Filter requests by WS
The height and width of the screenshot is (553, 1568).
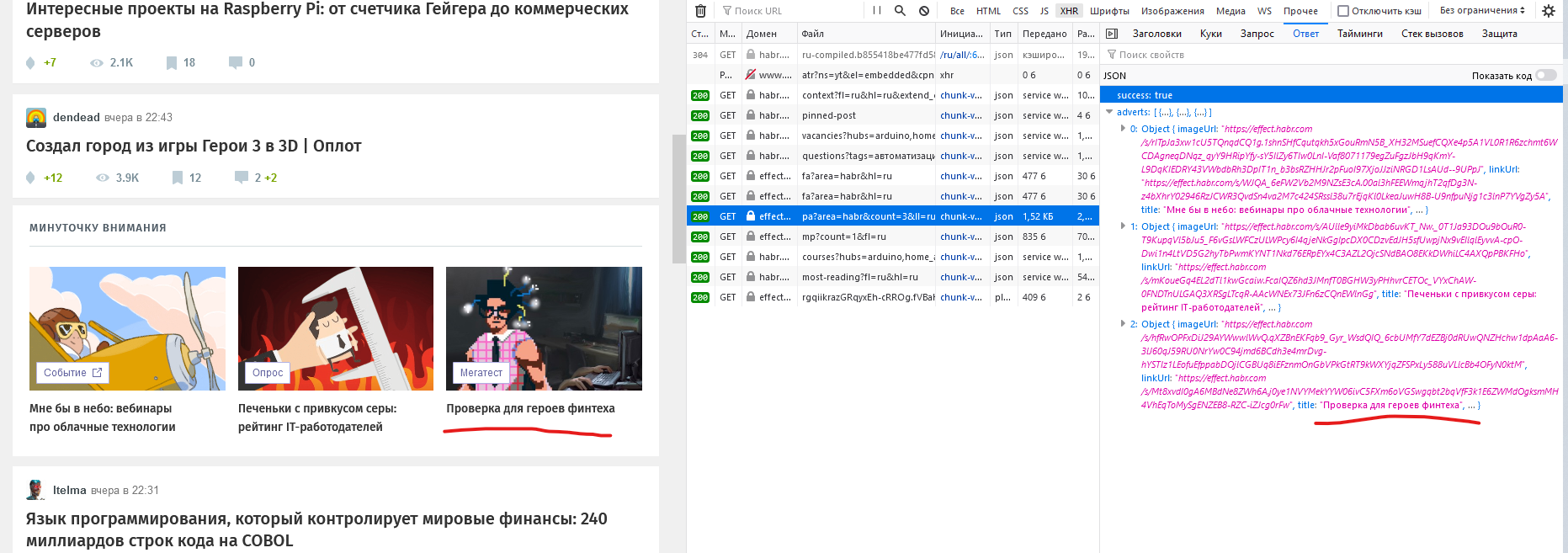coord(1264,11)
